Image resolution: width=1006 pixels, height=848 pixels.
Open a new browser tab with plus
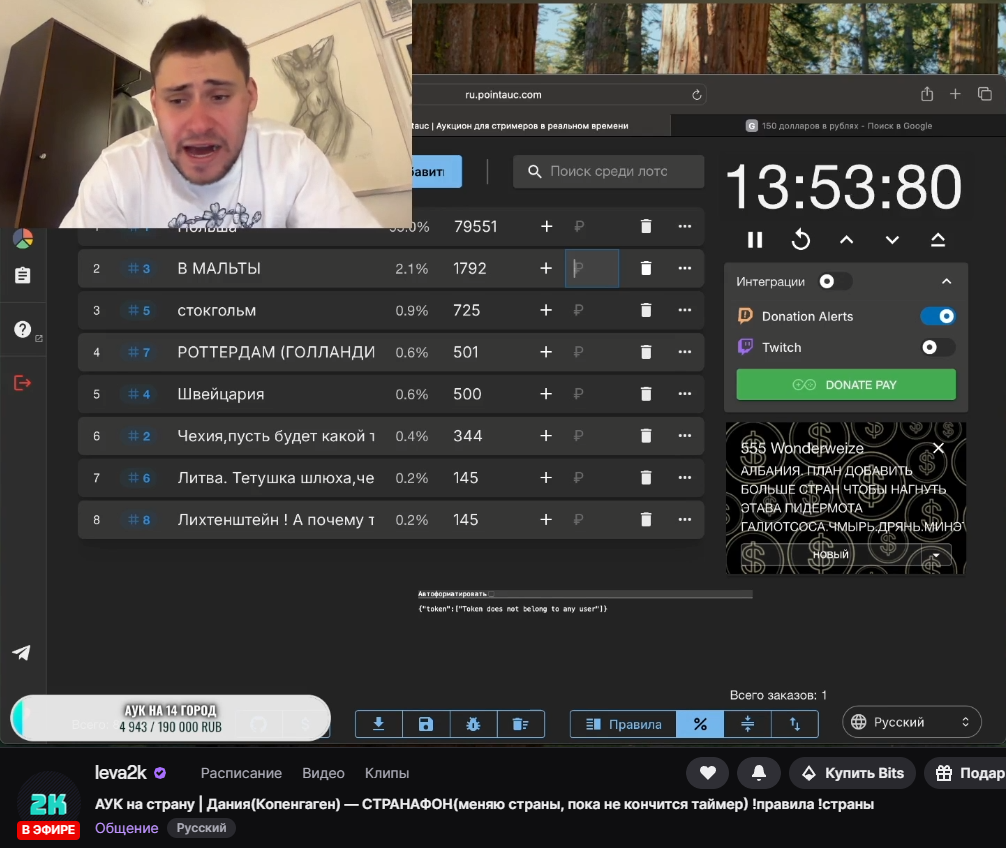pos(955,94)
